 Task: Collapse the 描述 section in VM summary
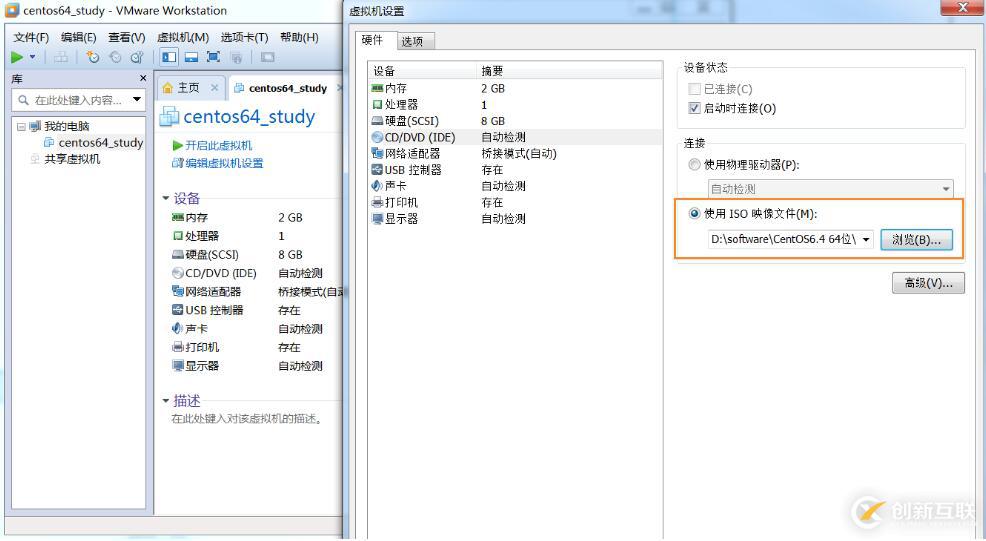point(166,401)
